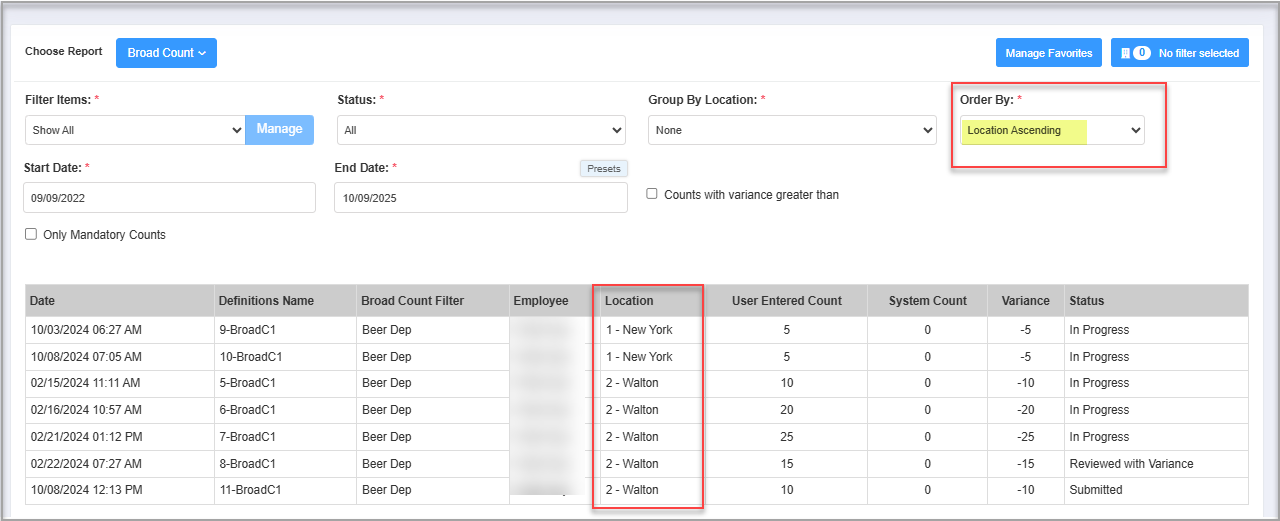Viewport: 1280px width, 521px height.
Task: Click the Date column header
Action: point(43,301)
